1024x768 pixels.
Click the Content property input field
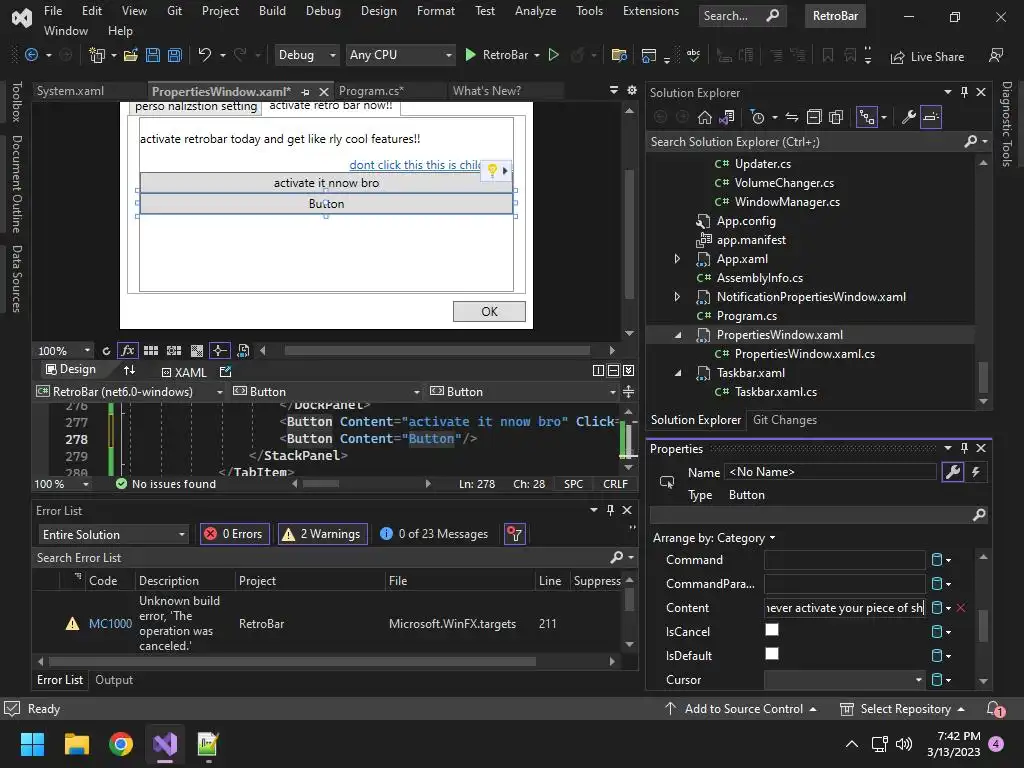coord(844,608)
